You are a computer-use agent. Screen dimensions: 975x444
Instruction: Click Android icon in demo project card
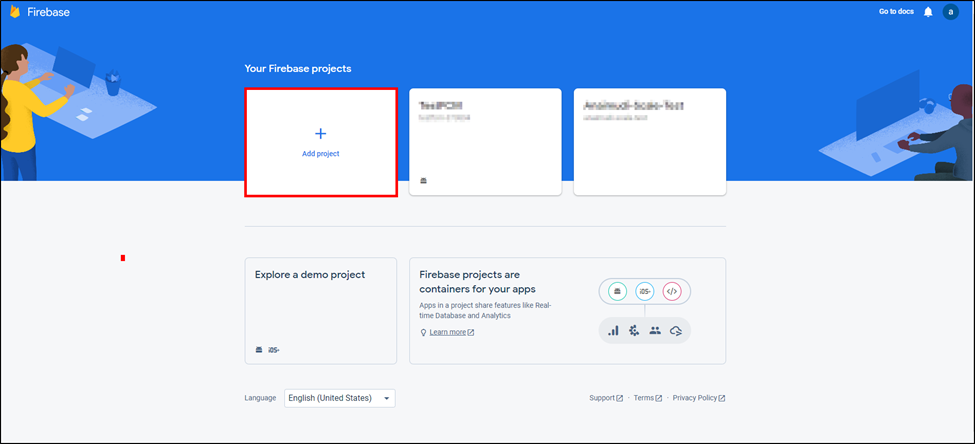pyautogui.click(x=259, y=349)
